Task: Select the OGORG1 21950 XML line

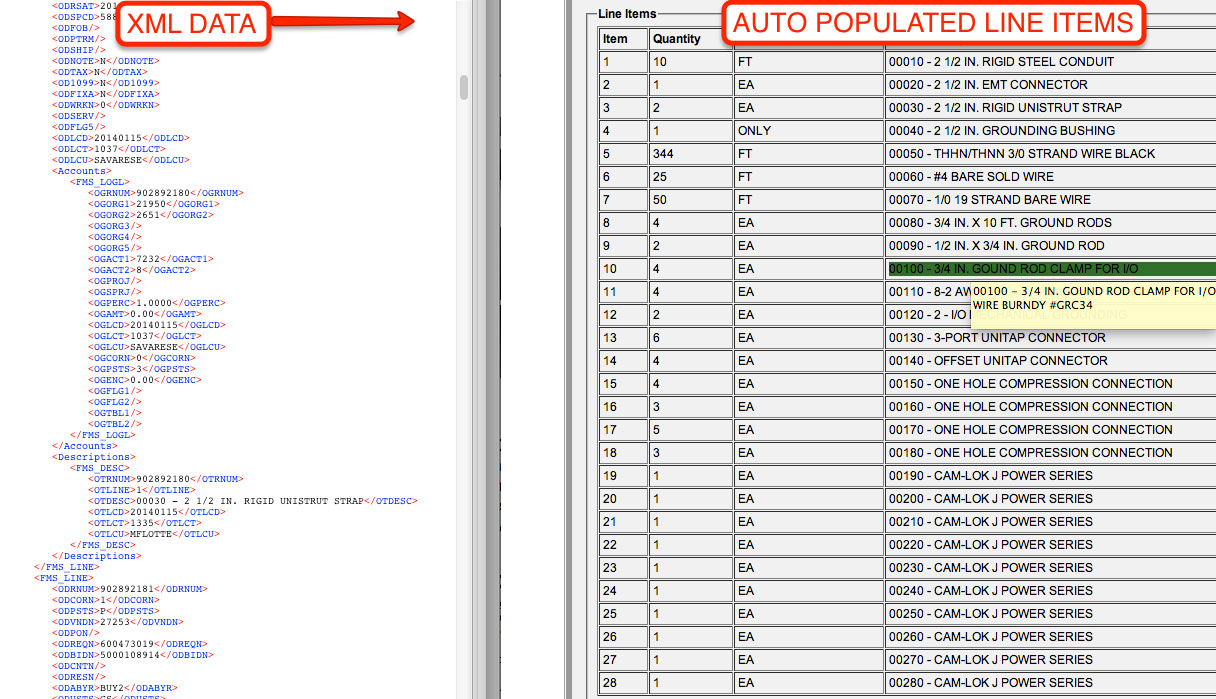Action: 155,204
